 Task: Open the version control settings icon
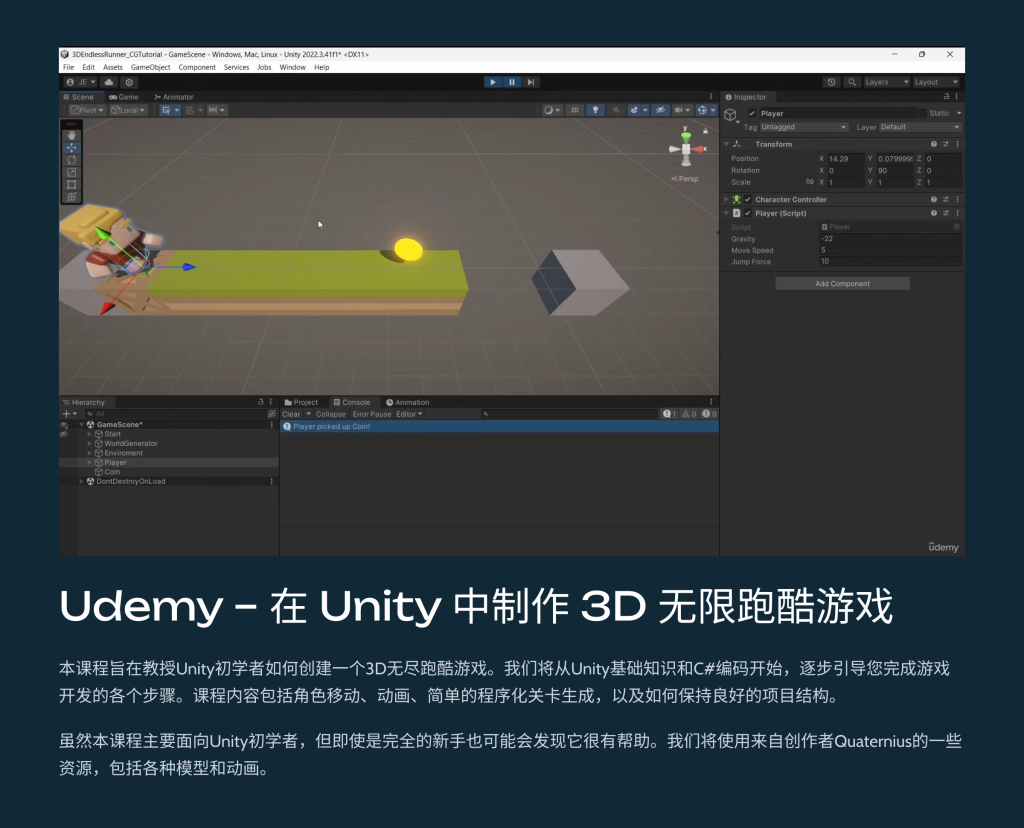[x=129, y=82]
